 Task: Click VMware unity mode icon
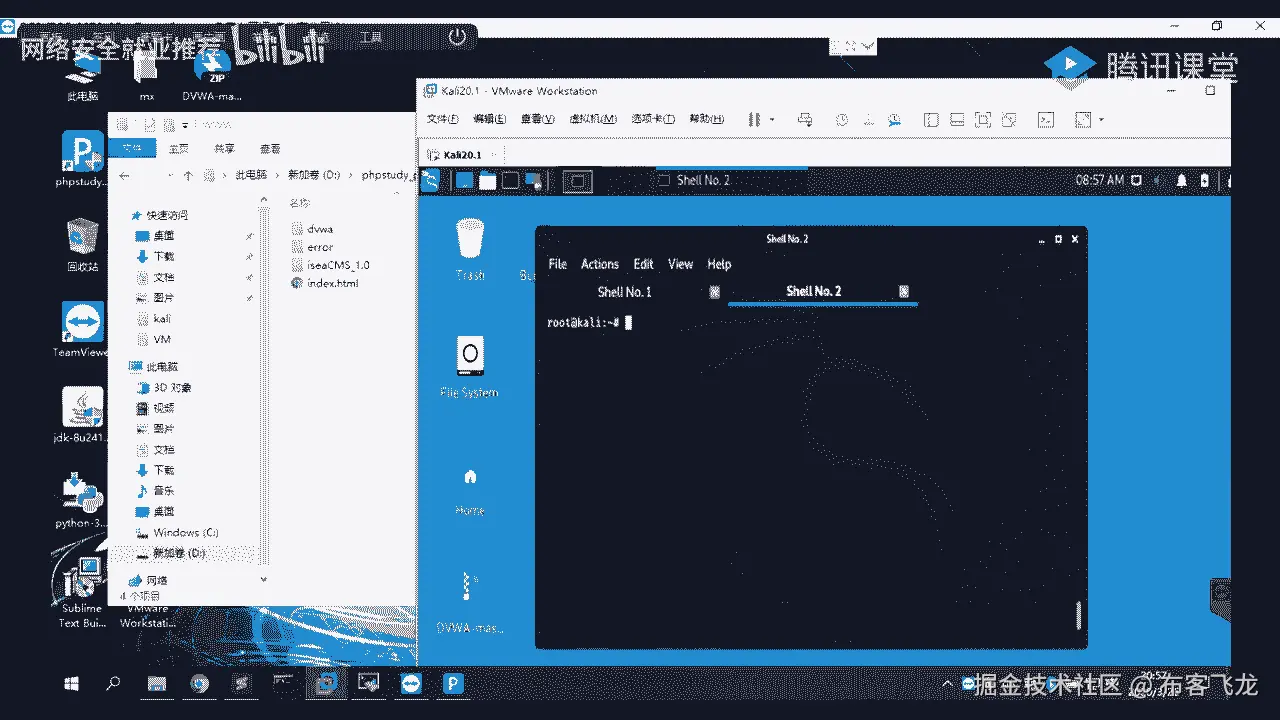(x=1009, y=120)
